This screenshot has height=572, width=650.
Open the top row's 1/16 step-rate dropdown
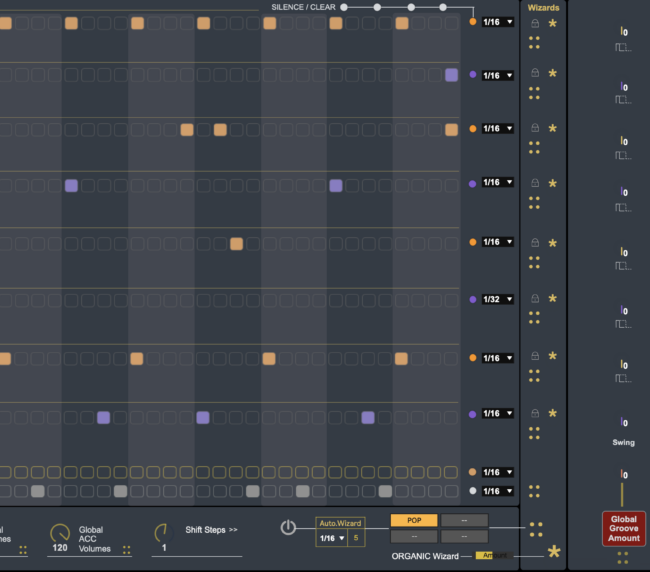[498, 22]
